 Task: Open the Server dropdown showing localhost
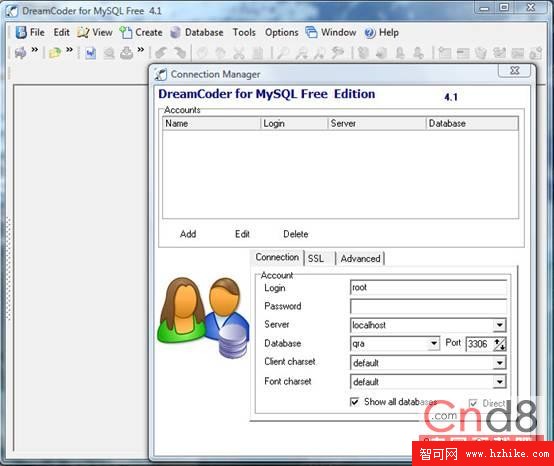click(499, 325)
